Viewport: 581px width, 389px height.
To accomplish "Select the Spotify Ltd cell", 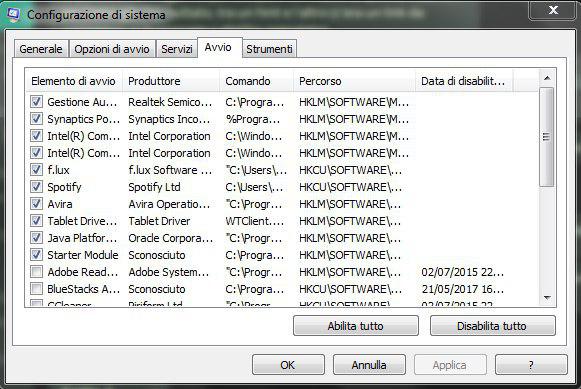I will pos(155,187).
